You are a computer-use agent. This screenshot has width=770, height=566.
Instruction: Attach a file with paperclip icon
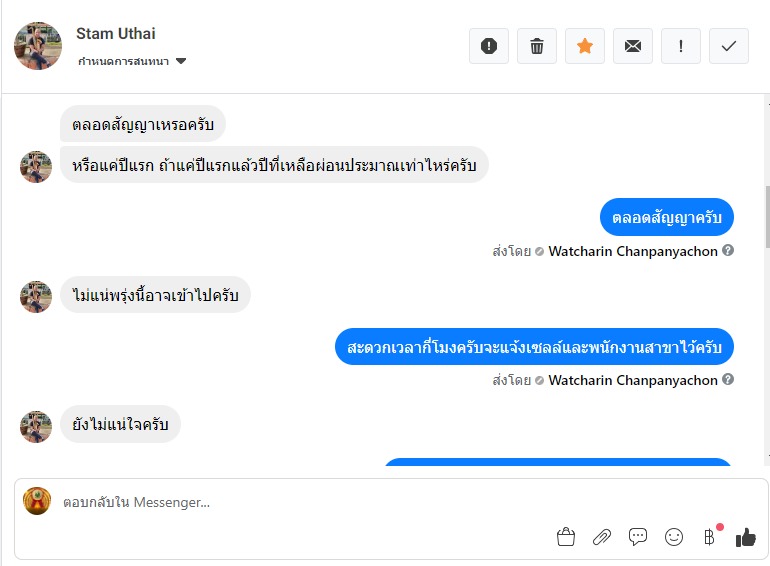pos(602,537)
